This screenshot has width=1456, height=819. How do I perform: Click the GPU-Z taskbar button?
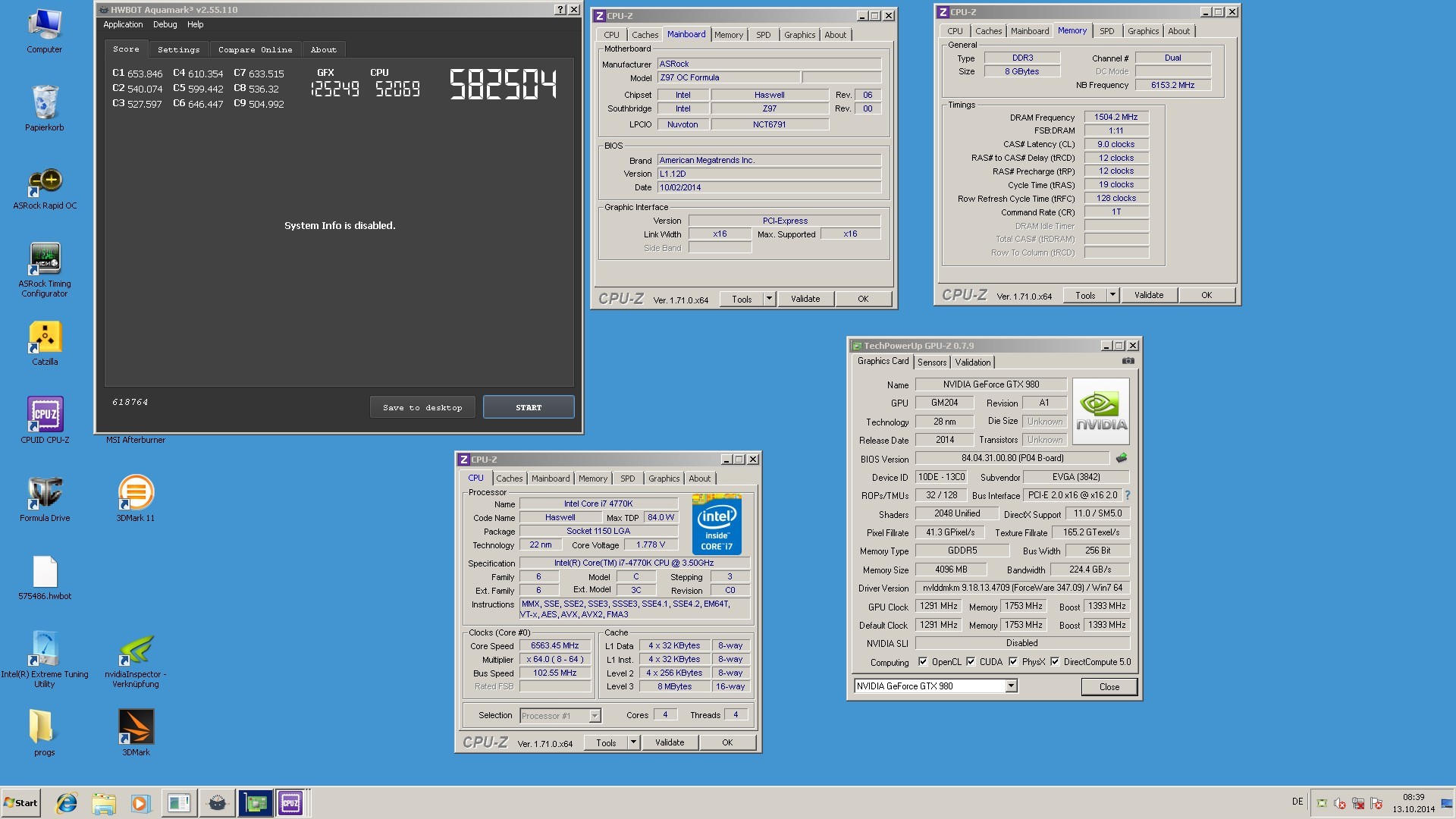pyautogui.click(x=256, y=803)
